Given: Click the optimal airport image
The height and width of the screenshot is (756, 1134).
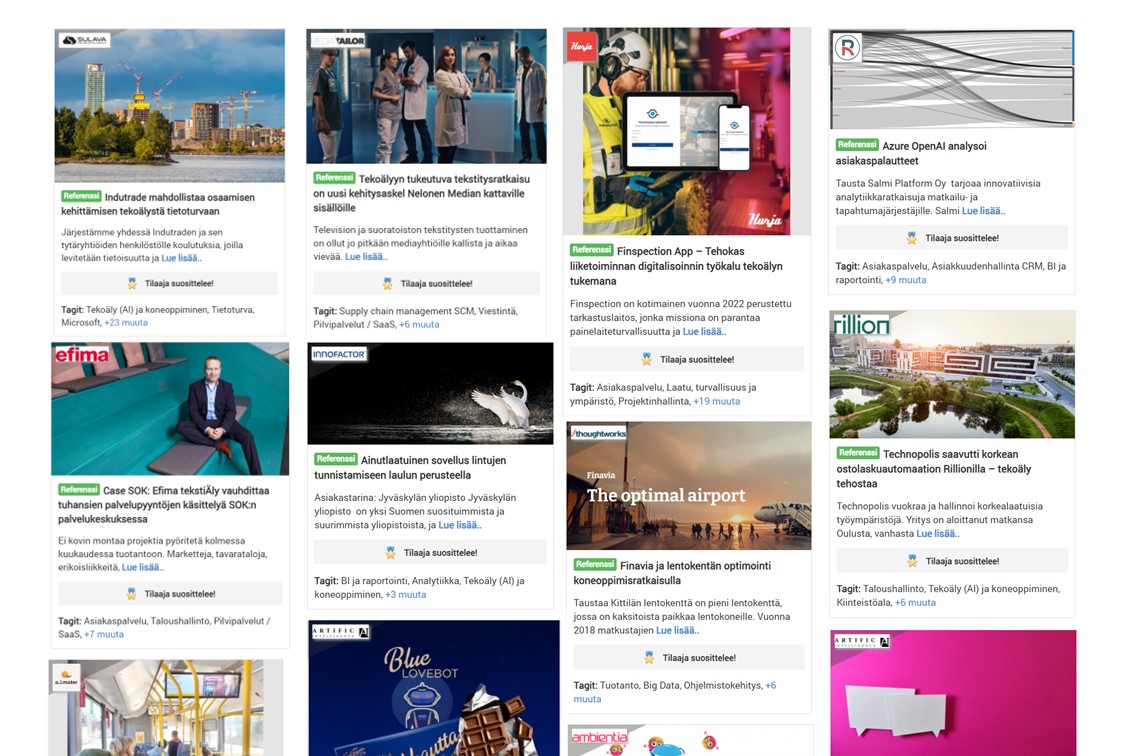Looking at the screenshot, I should click(689, 485).
